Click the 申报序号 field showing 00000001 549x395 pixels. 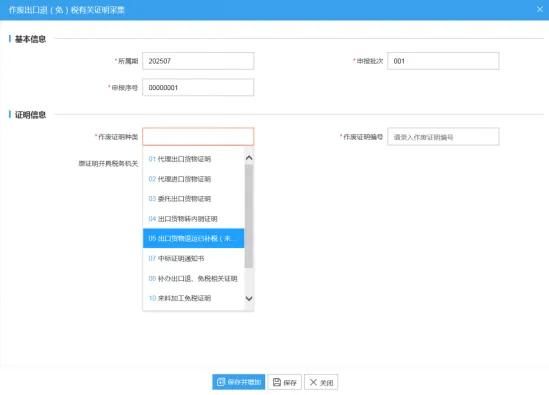point(198,87)
